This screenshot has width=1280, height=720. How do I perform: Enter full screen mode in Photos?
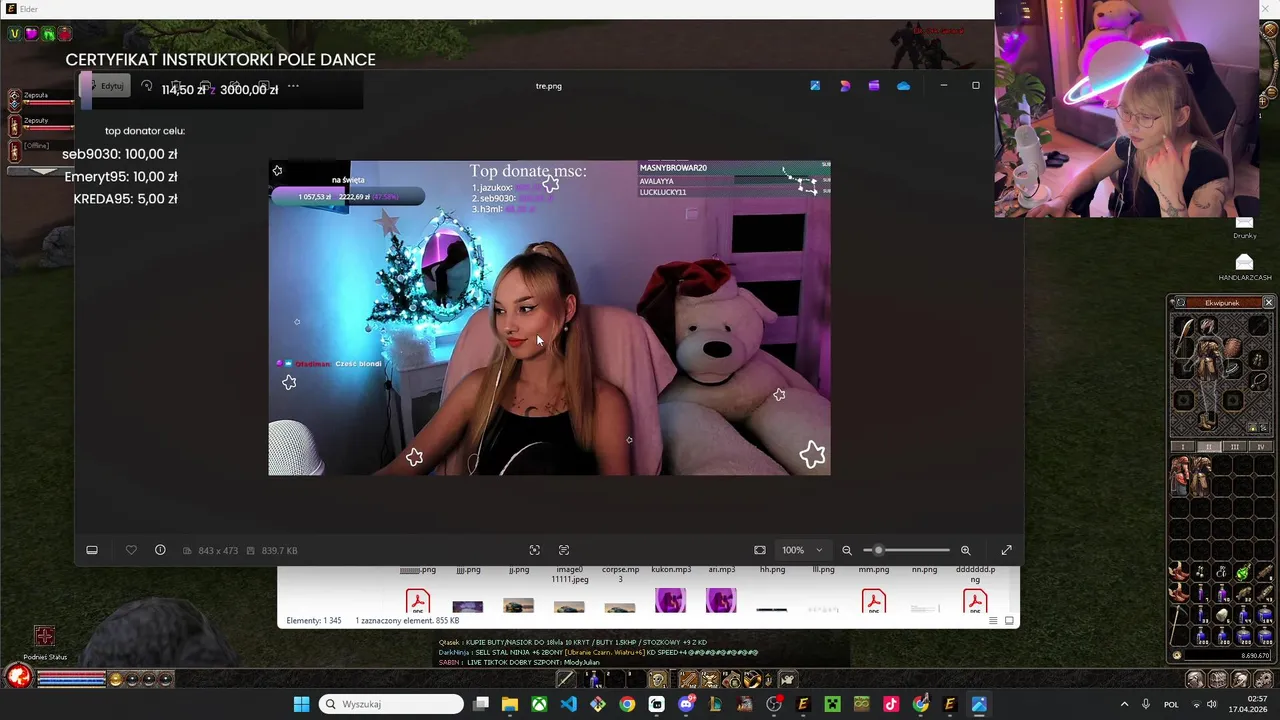pos(1007,550)
